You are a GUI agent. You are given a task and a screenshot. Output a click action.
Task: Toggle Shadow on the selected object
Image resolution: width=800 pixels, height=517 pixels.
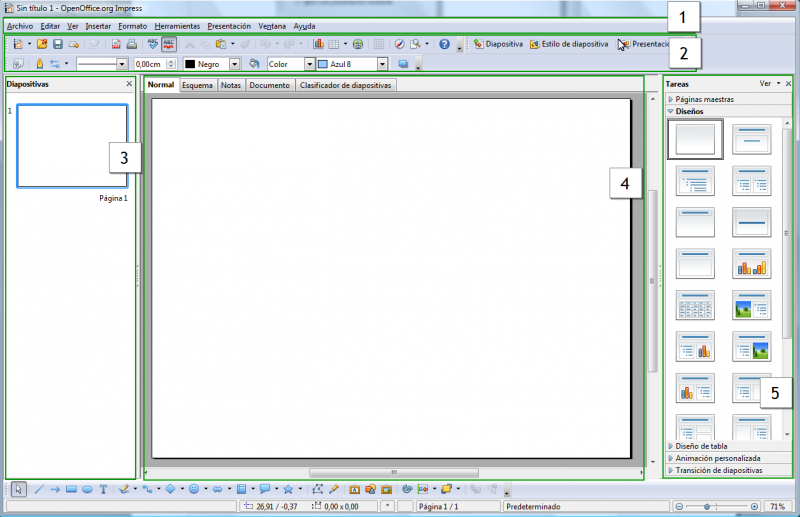point(403,64)
